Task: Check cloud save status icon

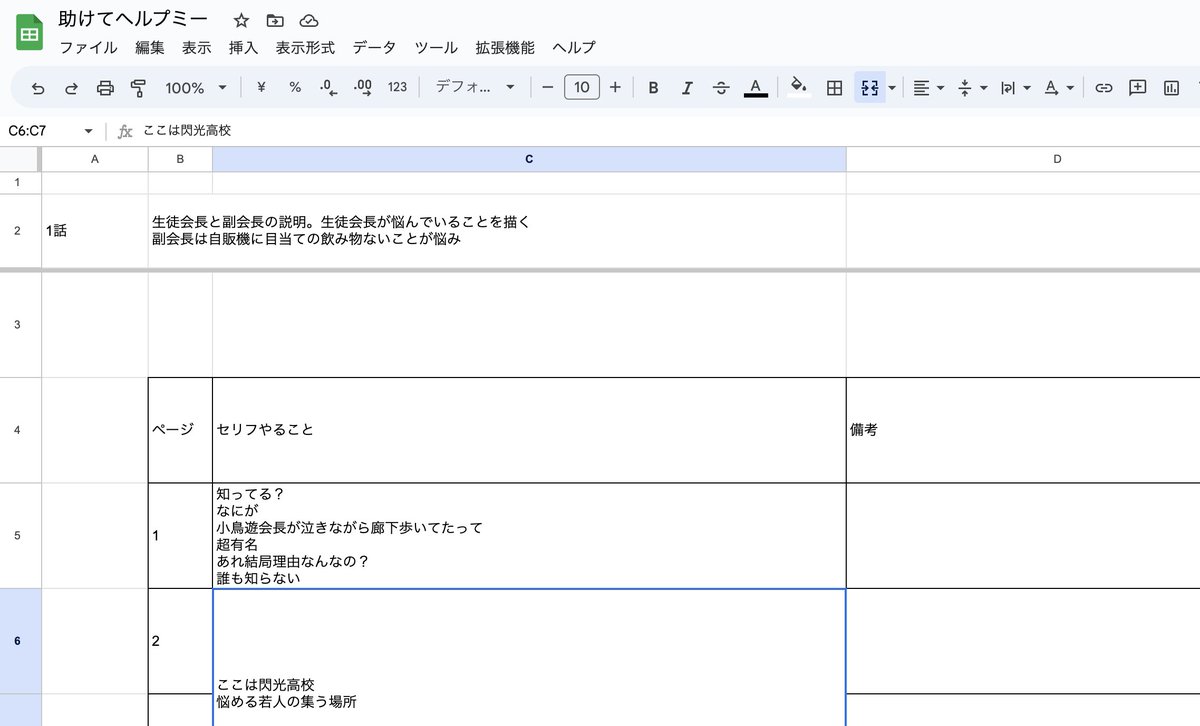Action: [x=309, y=20]
